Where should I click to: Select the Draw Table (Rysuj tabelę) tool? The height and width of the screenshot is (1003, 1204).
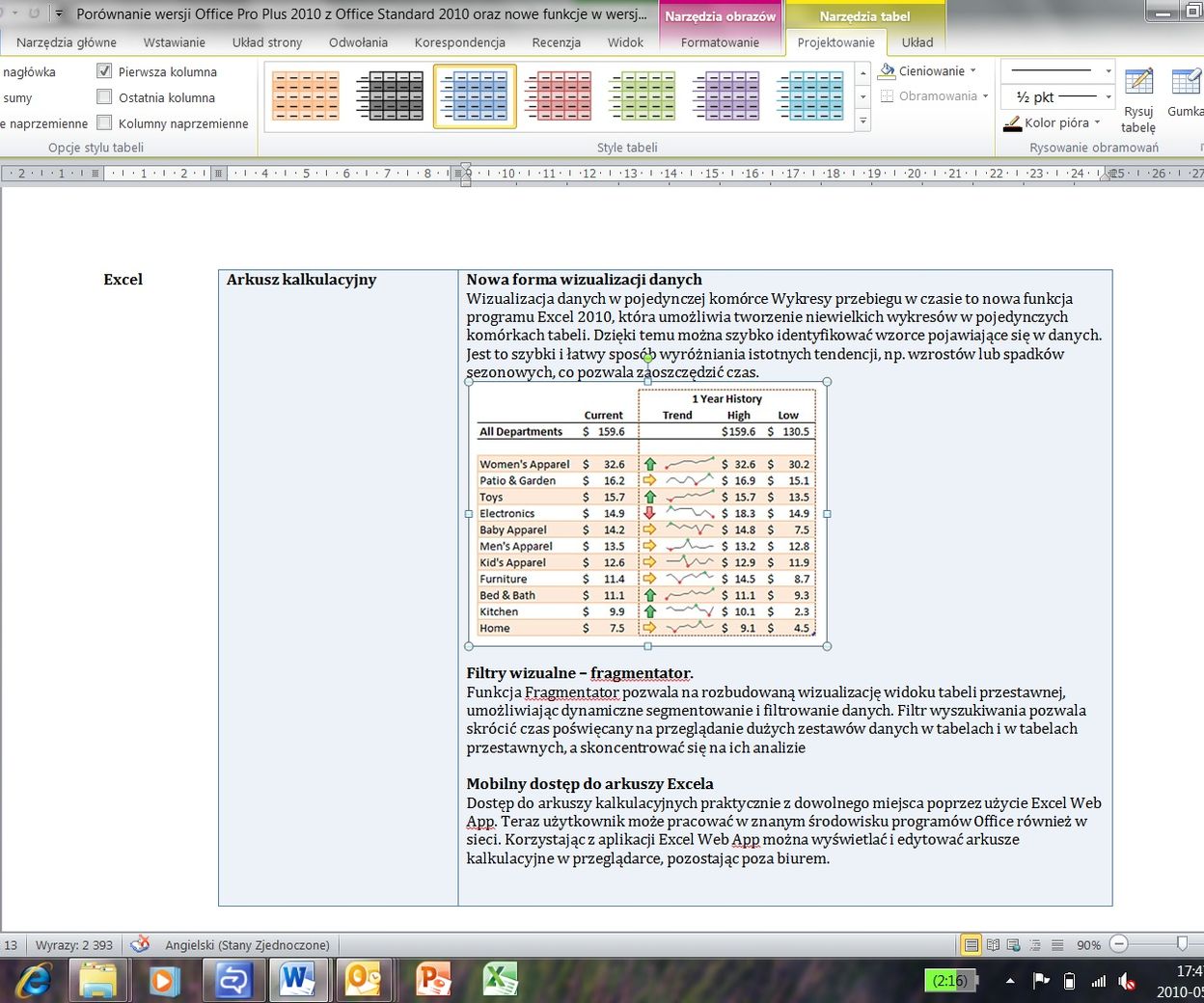tap(1138, 99)
